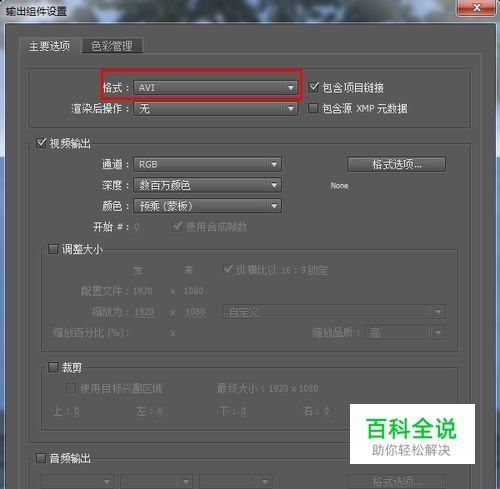Toggle the 使用合成帧数 checkbox
Screen dimensions: 500x489
(177, 227)
